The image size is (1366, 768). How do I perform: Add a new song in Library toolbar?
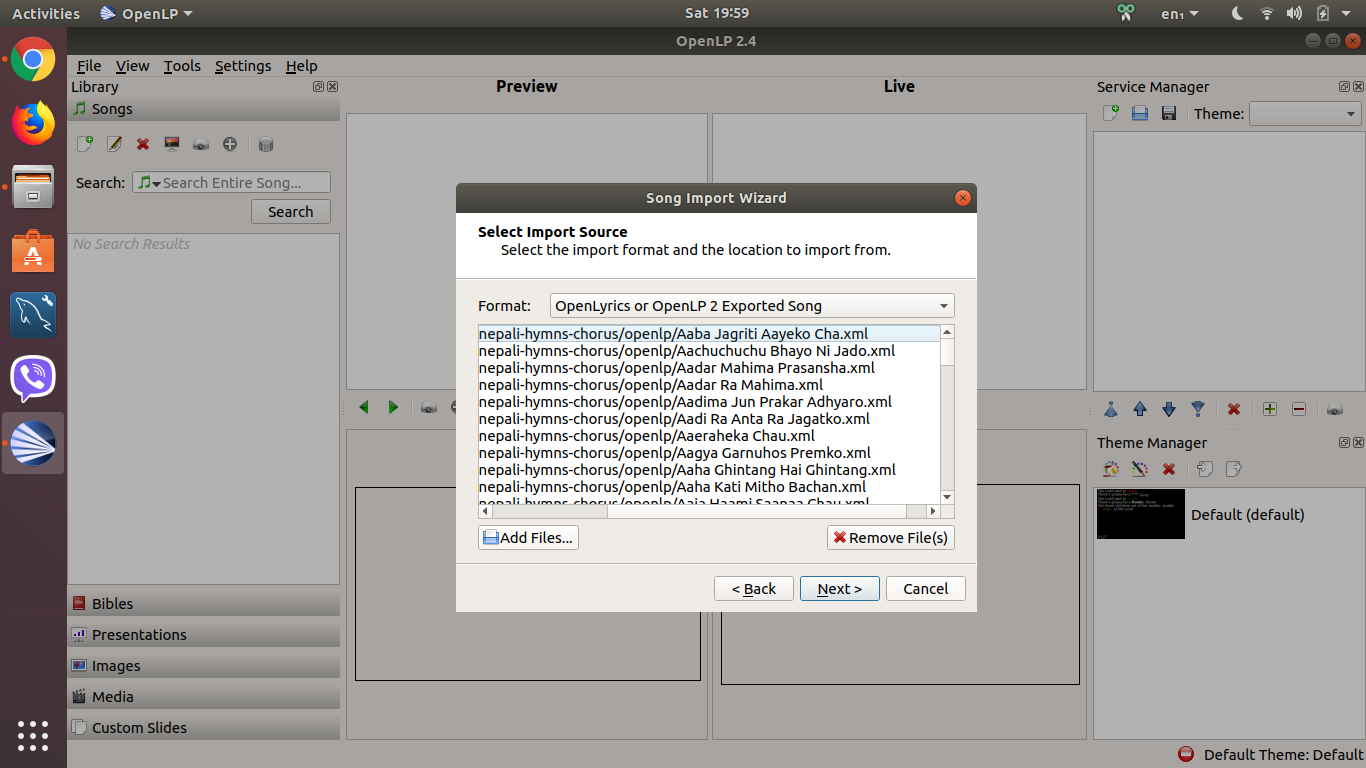pyautogui.click(x=85, y=144)
